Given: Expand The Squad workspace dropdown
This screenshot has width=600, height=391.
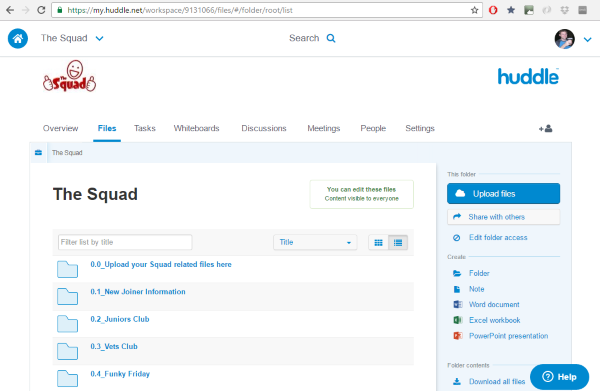Looking at the screenshot, I should [99, 38].
